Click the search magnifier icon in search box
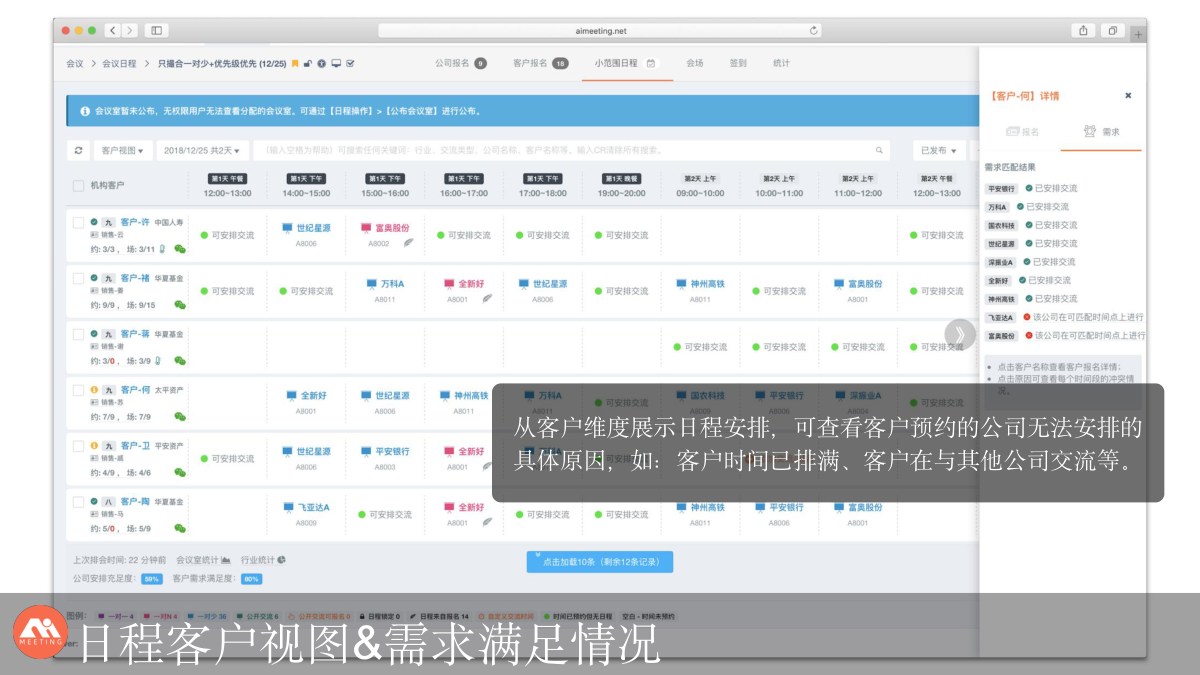The width and height of the screenshot is (1200, 675). [880, 151]
